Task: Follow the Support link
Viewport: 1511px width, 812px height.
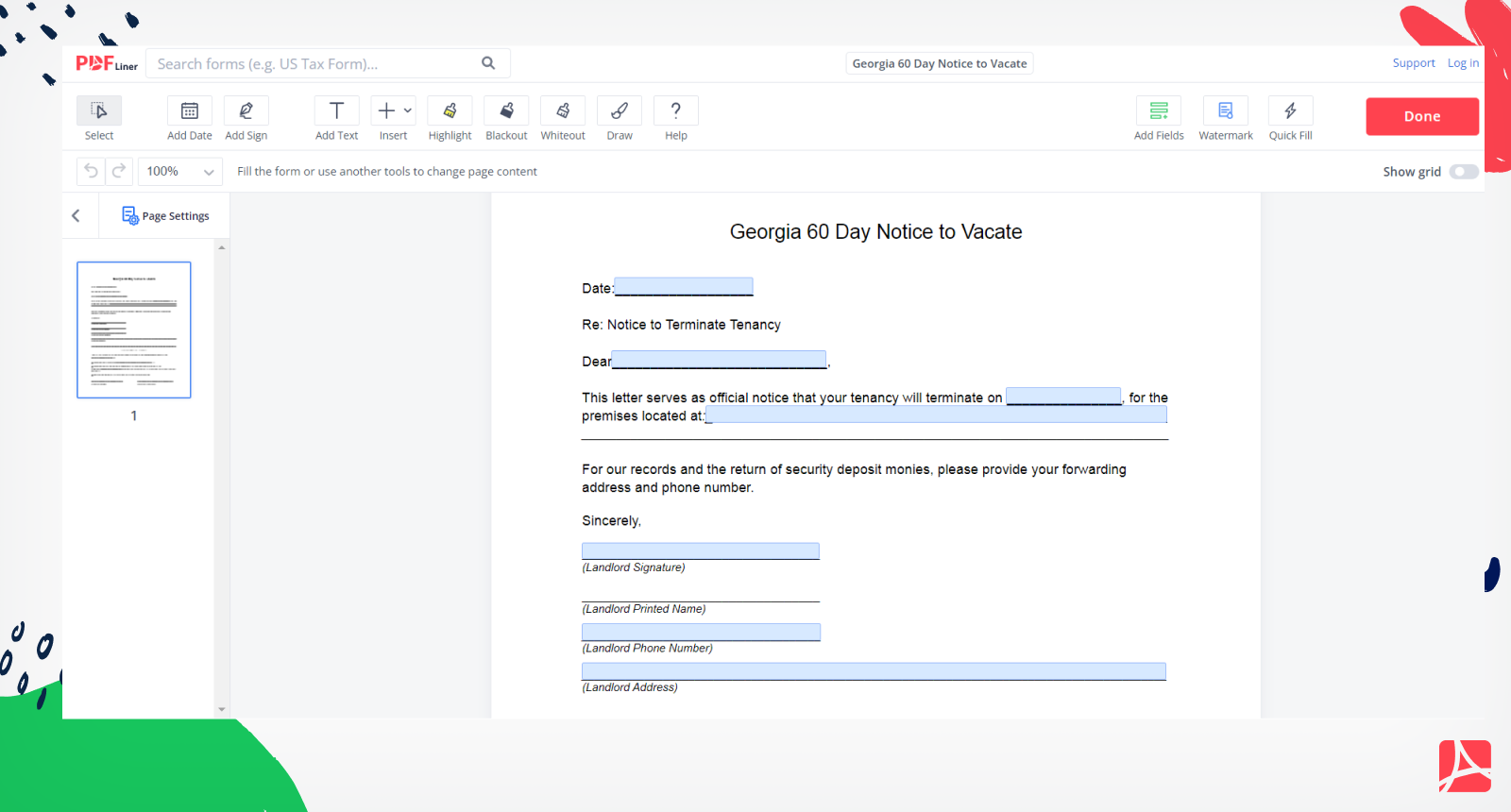Action: pos(1413,63)
